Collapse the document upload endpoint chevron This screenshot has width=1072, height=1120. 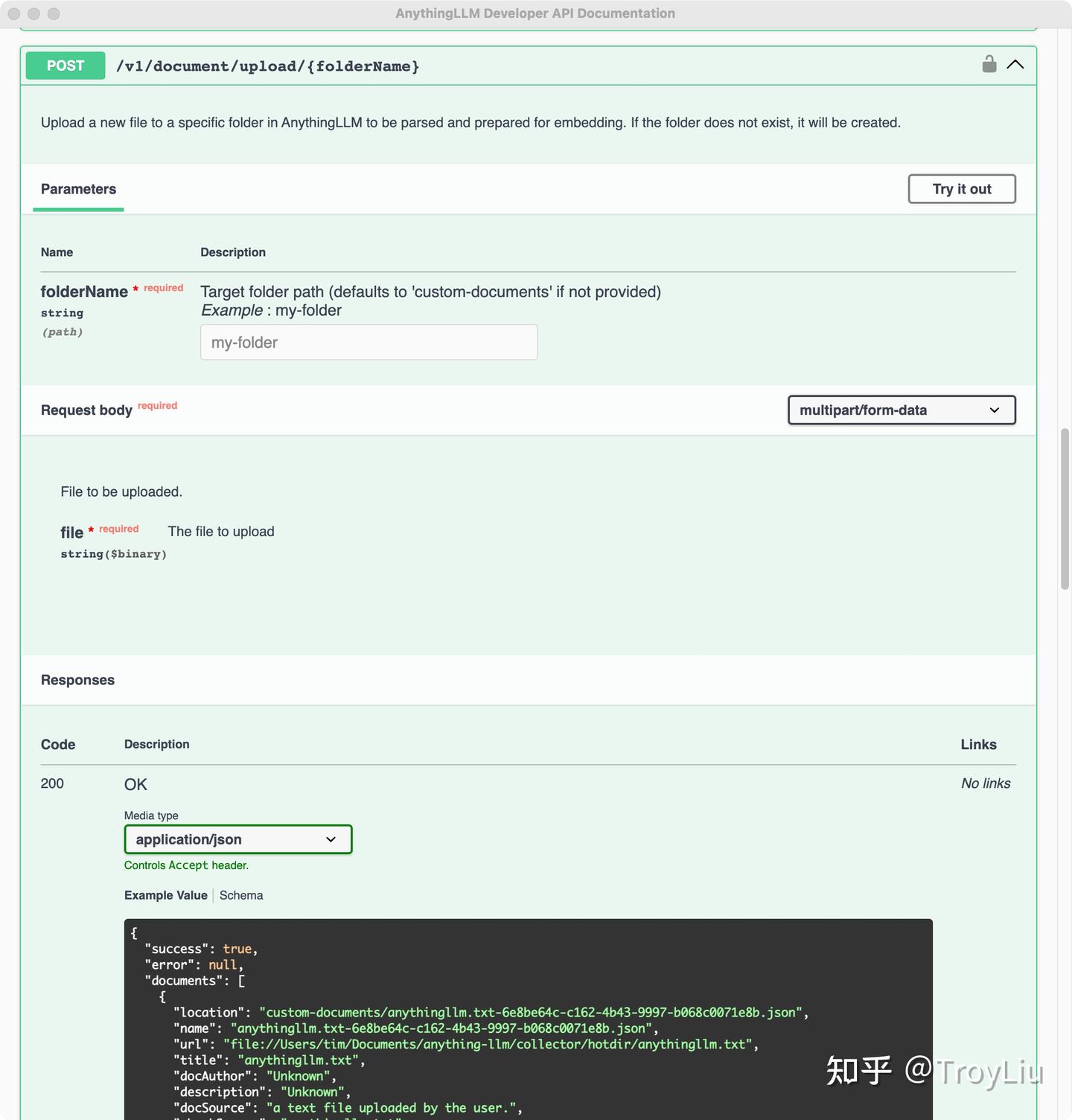[1015, 65]
